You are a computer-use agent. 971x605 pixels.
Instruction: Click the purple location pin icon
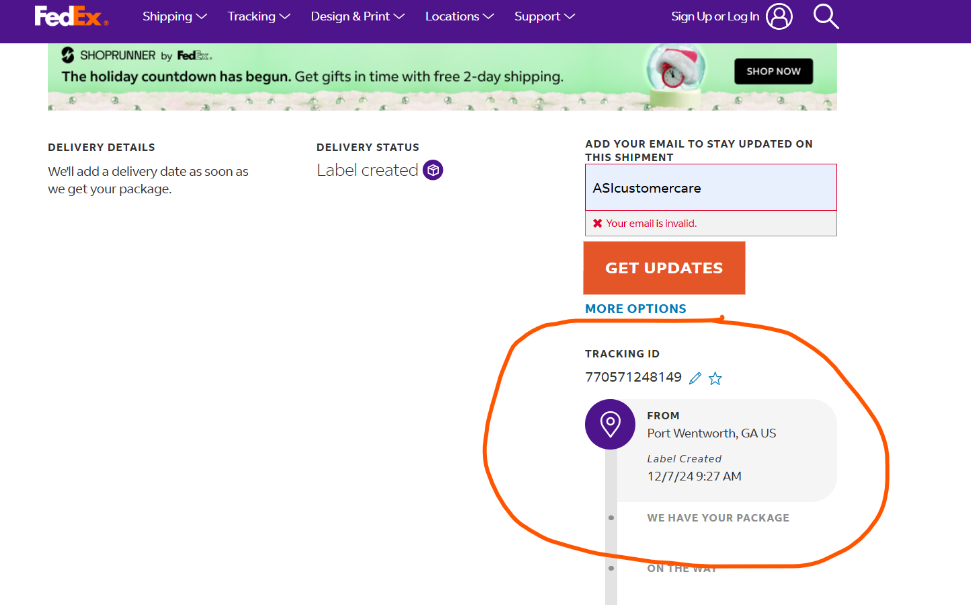coord(610,424)
